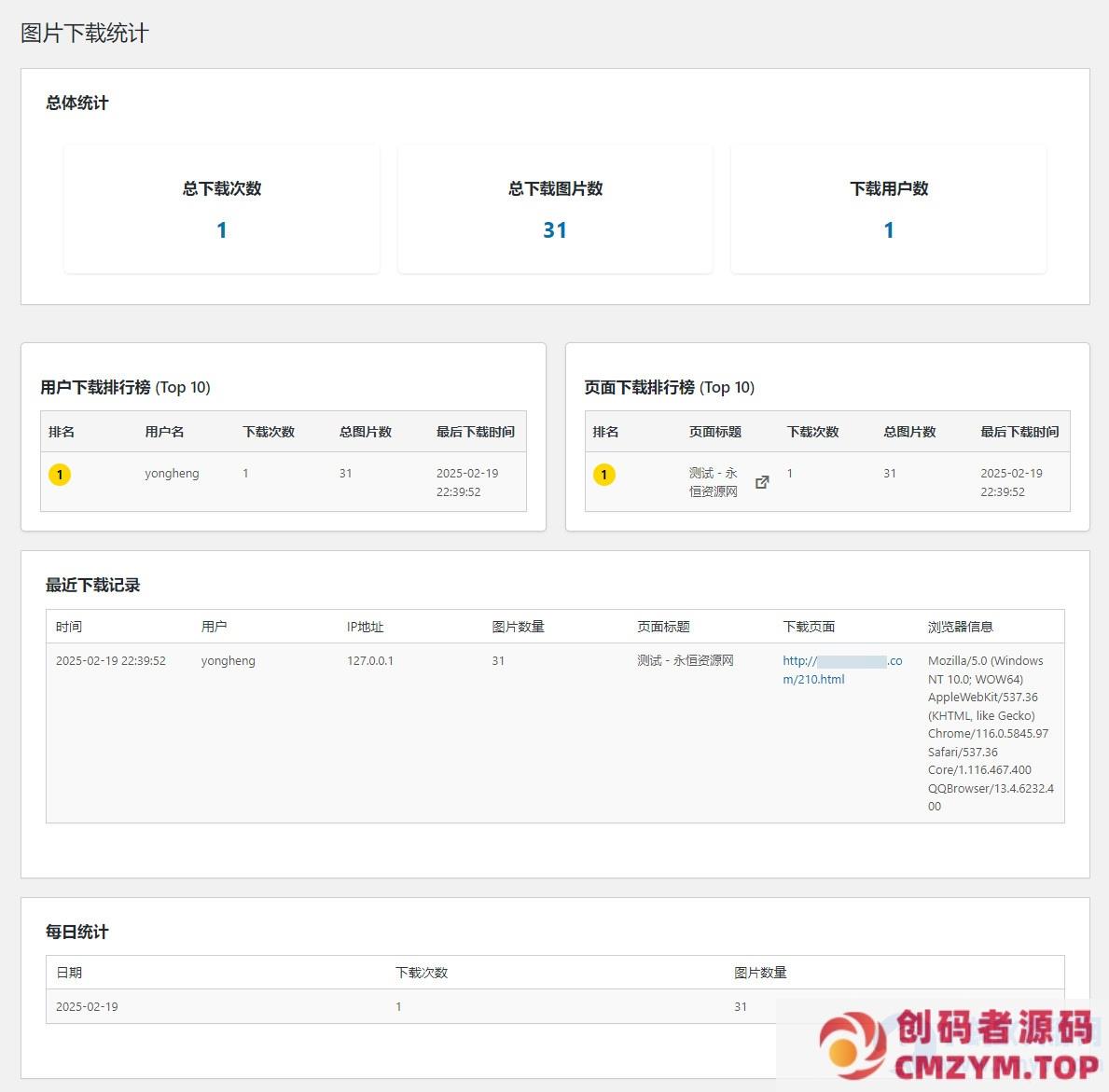Click the 图片下载统计 page heading
1109x1092 pixels.
coord(85,34)
